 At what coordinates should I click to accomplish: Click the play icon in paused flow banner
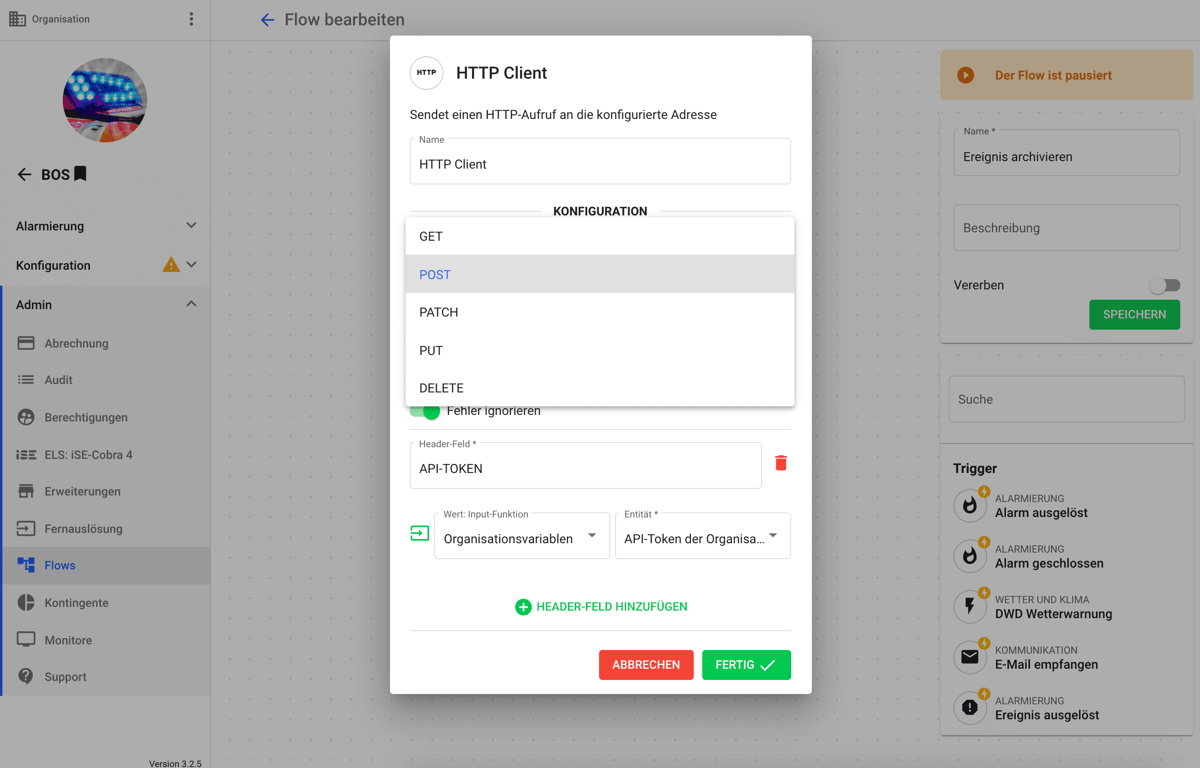[x=965, y=75]
